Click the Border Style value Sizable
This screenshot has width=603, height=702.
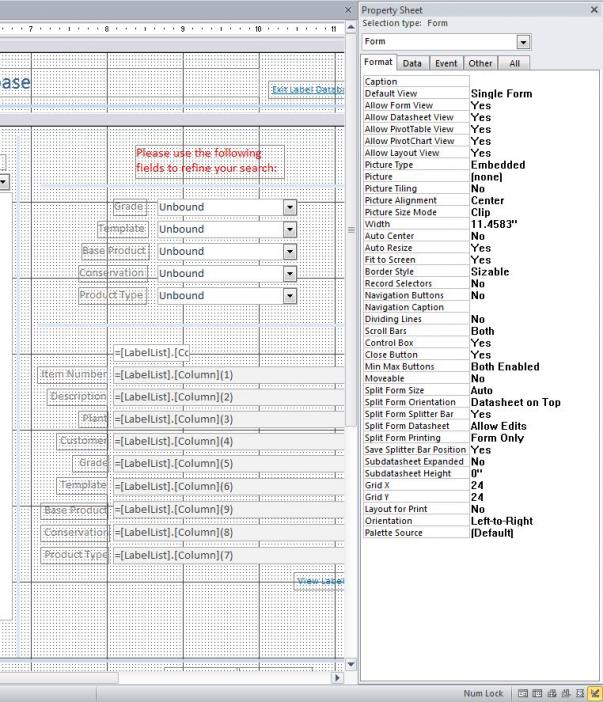pos(490,272)
